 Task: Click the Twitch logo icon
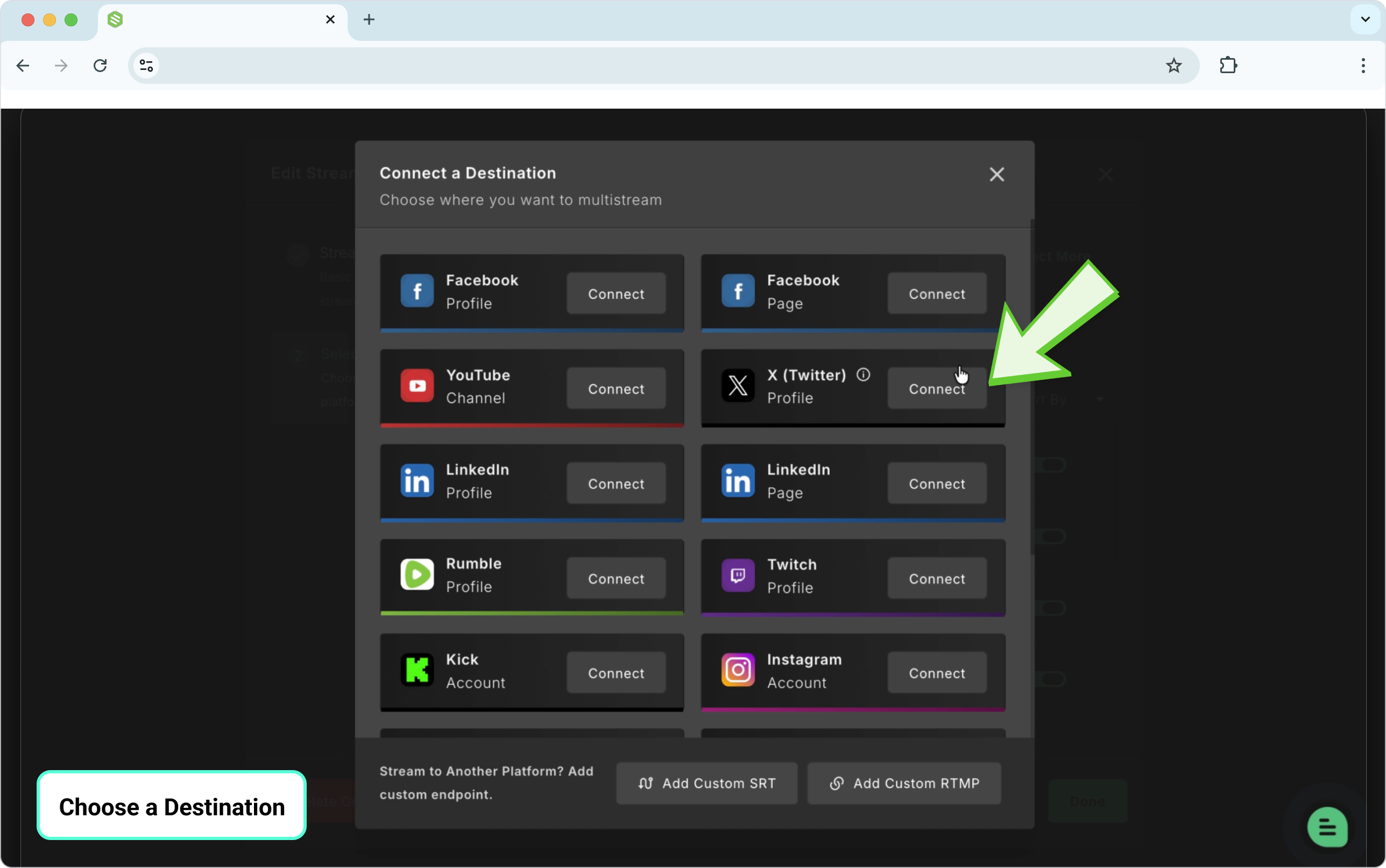click(738, 575)
